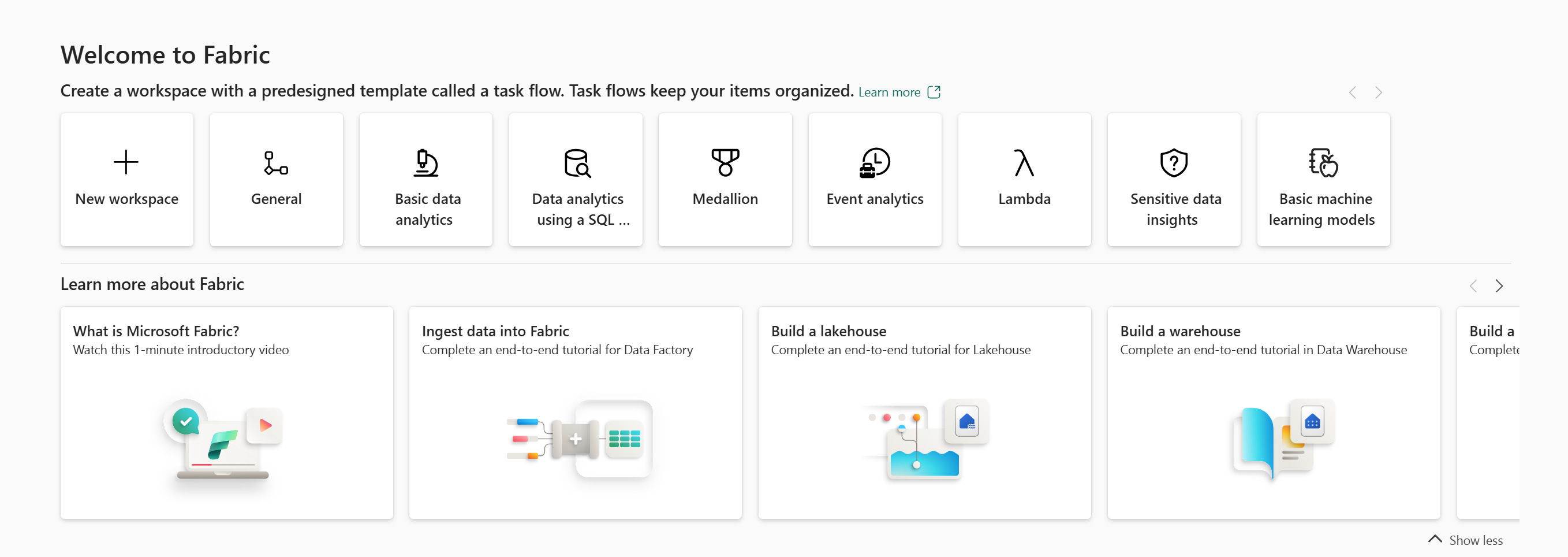The width and height of the screenshot is (1568, 557).
Task: Go to next task flow templates
Action: 1379,92
